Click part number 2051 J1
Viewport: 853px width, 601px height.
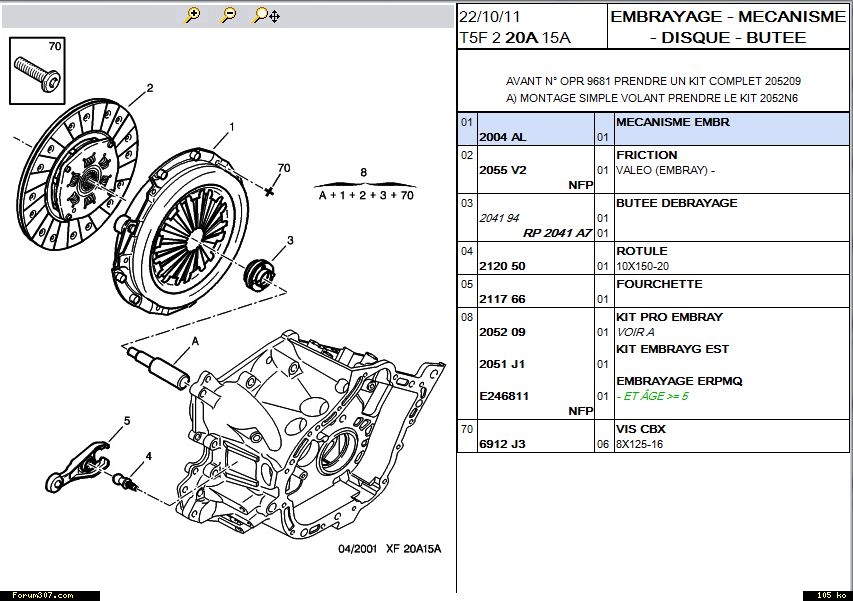[x=502, y=365]
